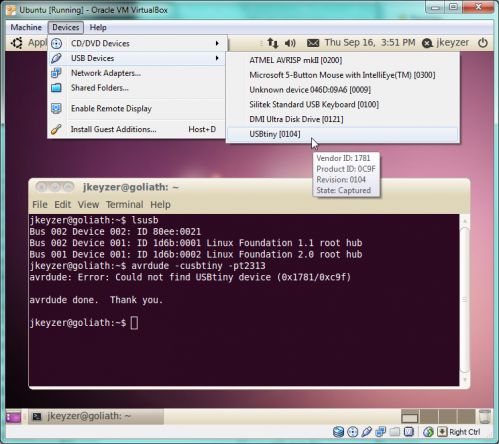Click the terminal vertical scrollbar handle
The height and width of the screenshot is (444, 499).
click(465, 299)
